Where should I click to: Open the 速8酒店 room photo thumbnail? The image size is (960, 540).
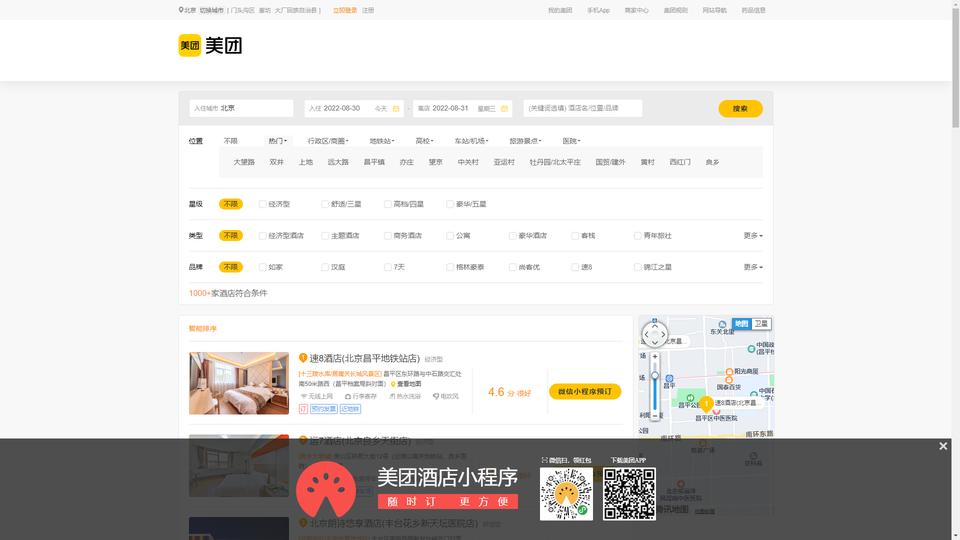pyautogui.click(x=239, y=383)
